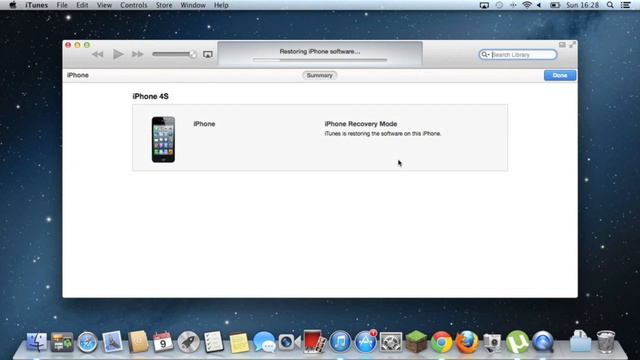Click the AirPlay mirroring menu bar icon
Image resolution: width=640 pixels, height=360 pixels.
click(x=484, y=5)
